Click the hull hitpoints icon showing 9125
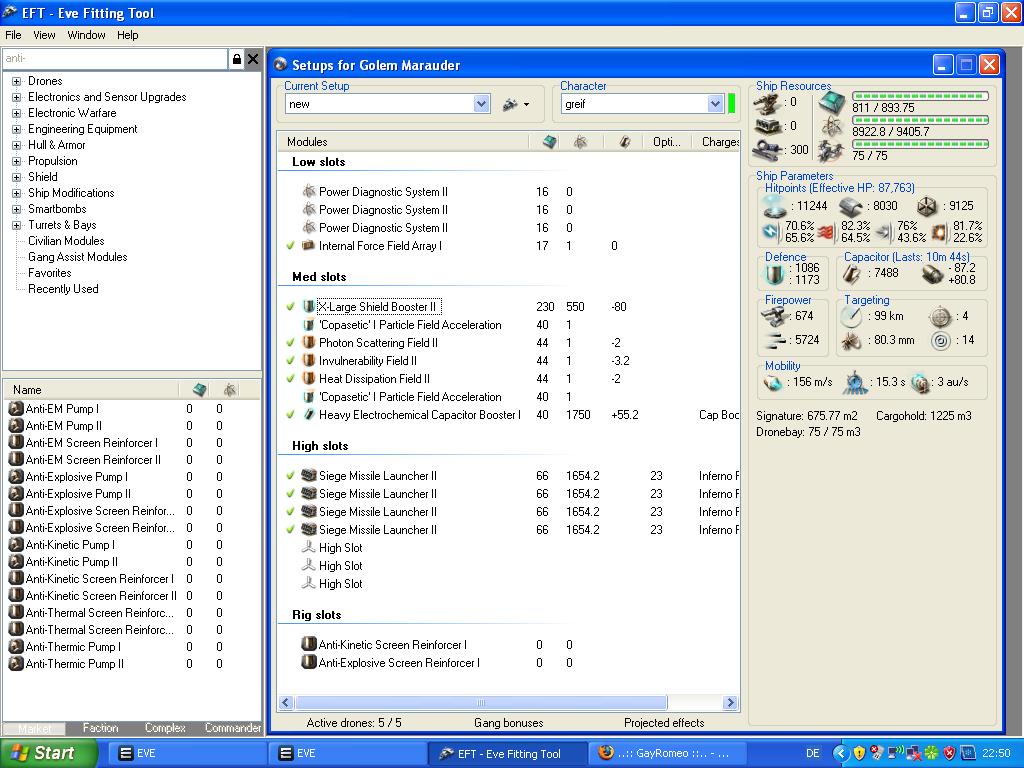Viewport: 1024px width, 768px height. tap(926, 207)
